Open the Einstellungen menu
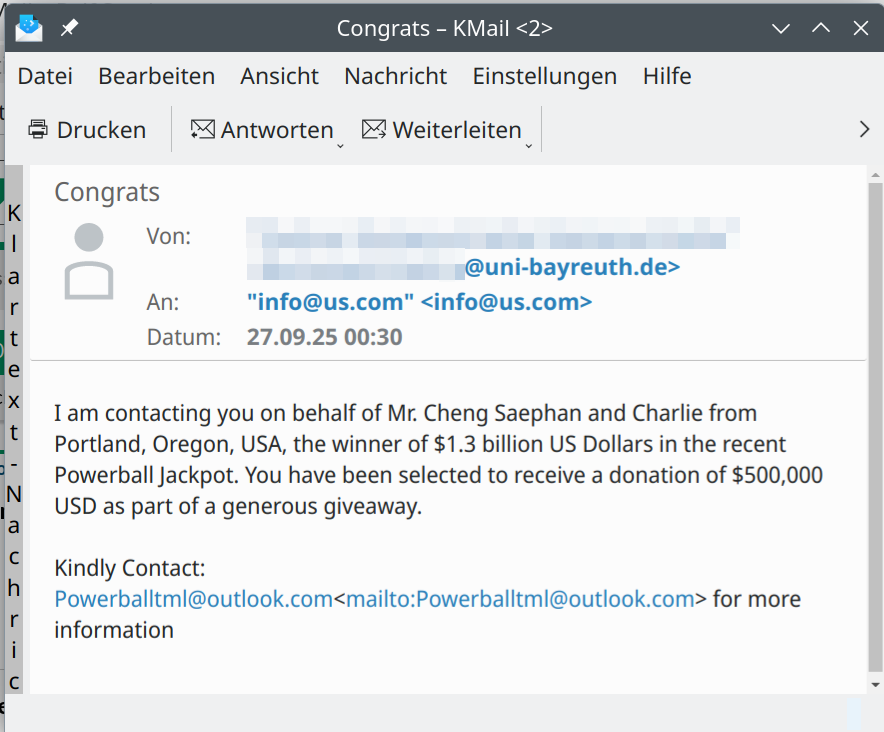This screenshot has width=884, height=732. [x=544, y=76]
